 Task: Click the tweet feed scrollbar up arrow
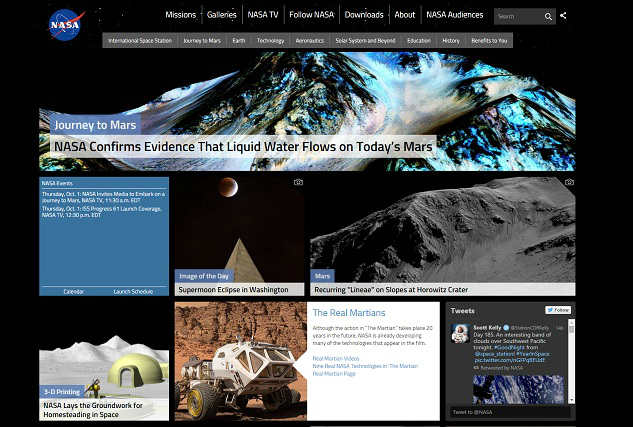tap(571, 322)
